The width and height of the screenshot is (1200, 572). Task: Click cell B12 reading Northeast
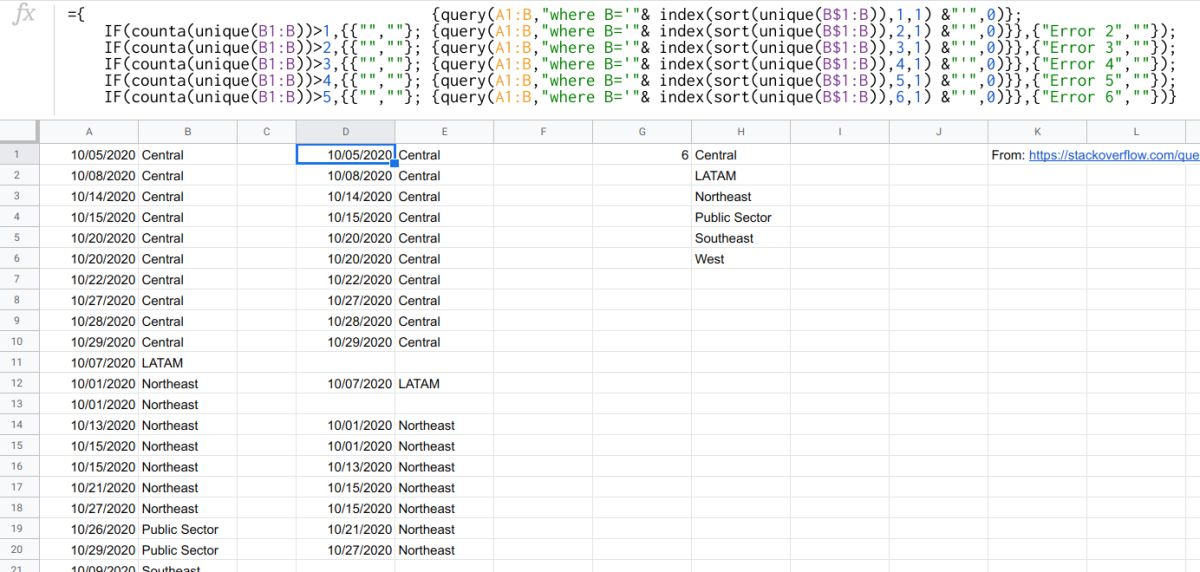pos(188,384)
